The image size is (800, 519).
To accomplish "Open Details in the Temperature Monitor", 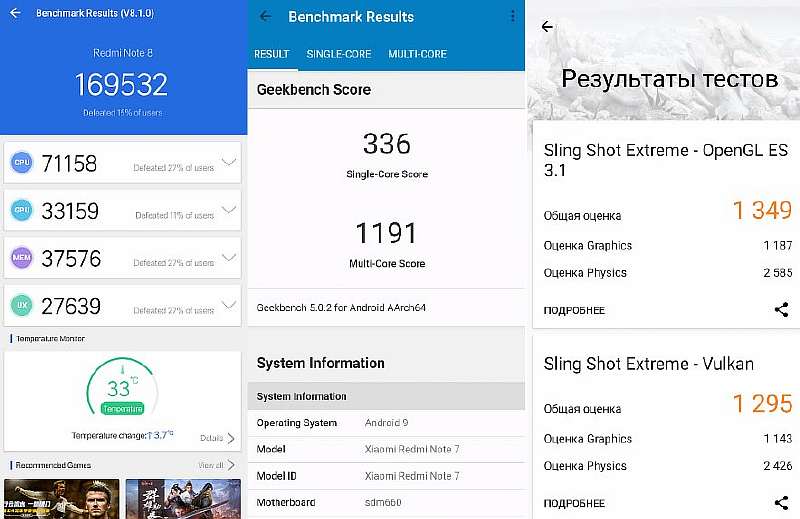I will (x=217, y=438).
